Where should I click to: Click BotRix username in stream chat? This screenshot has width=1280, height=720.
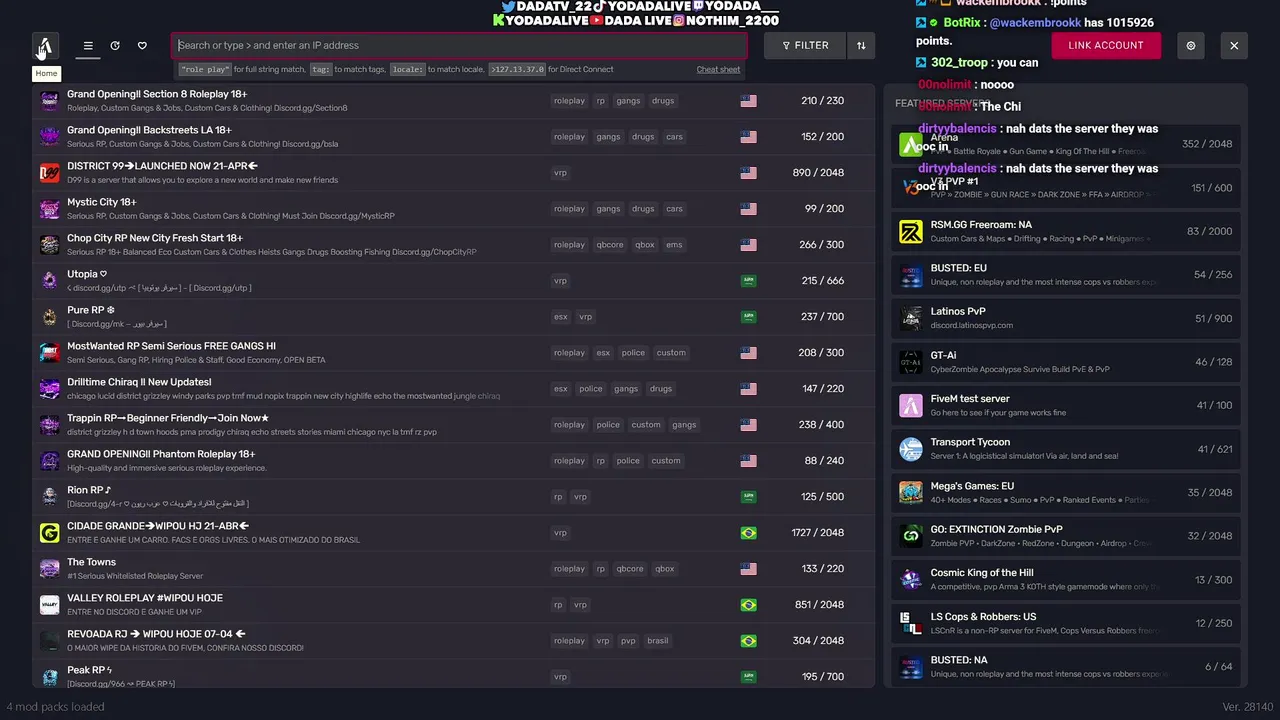coord(961,22)
